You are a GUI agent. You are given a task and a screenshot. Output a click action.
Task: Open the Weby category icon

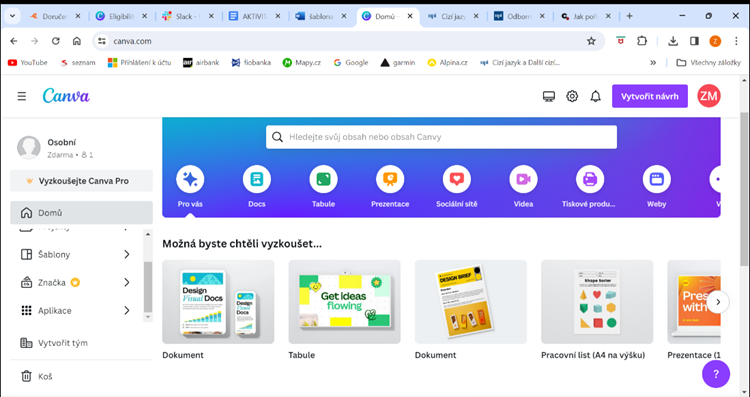pyautogui.click(x=656, y=179)
